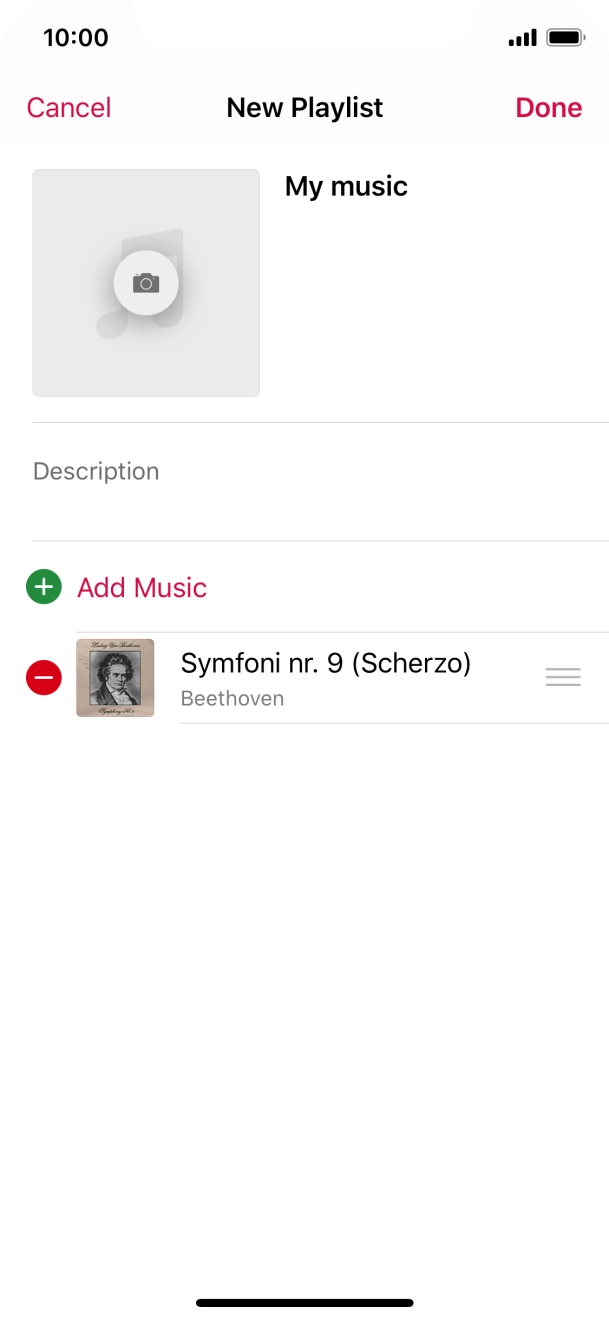The width and height of the screenshot is (609, 1320).
Task: Open the Beethoven album cover thumbnail
Action: tap(115, 678)
